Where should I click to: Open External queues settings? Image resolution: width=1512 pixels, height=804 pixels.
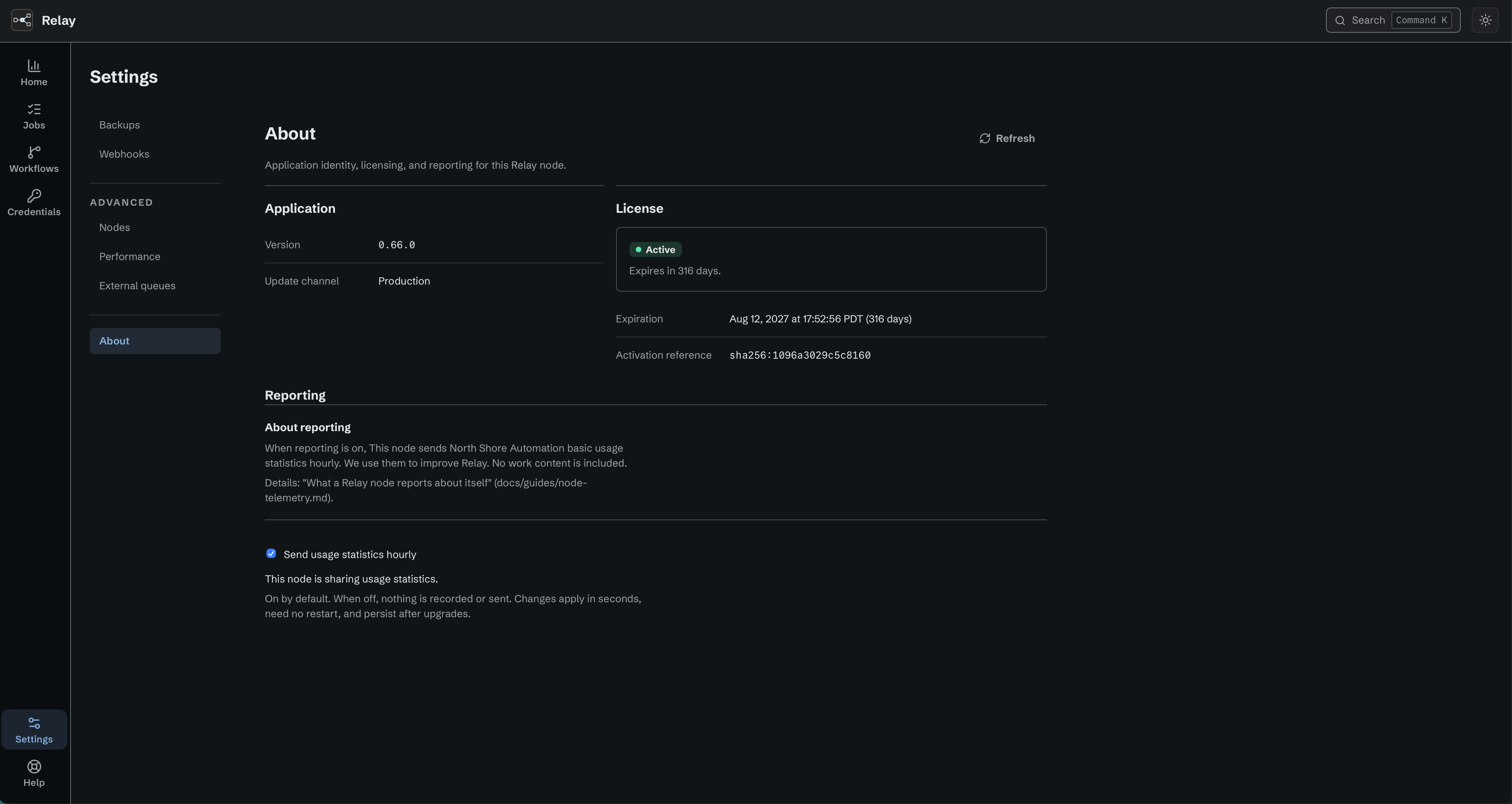point(155,286)
